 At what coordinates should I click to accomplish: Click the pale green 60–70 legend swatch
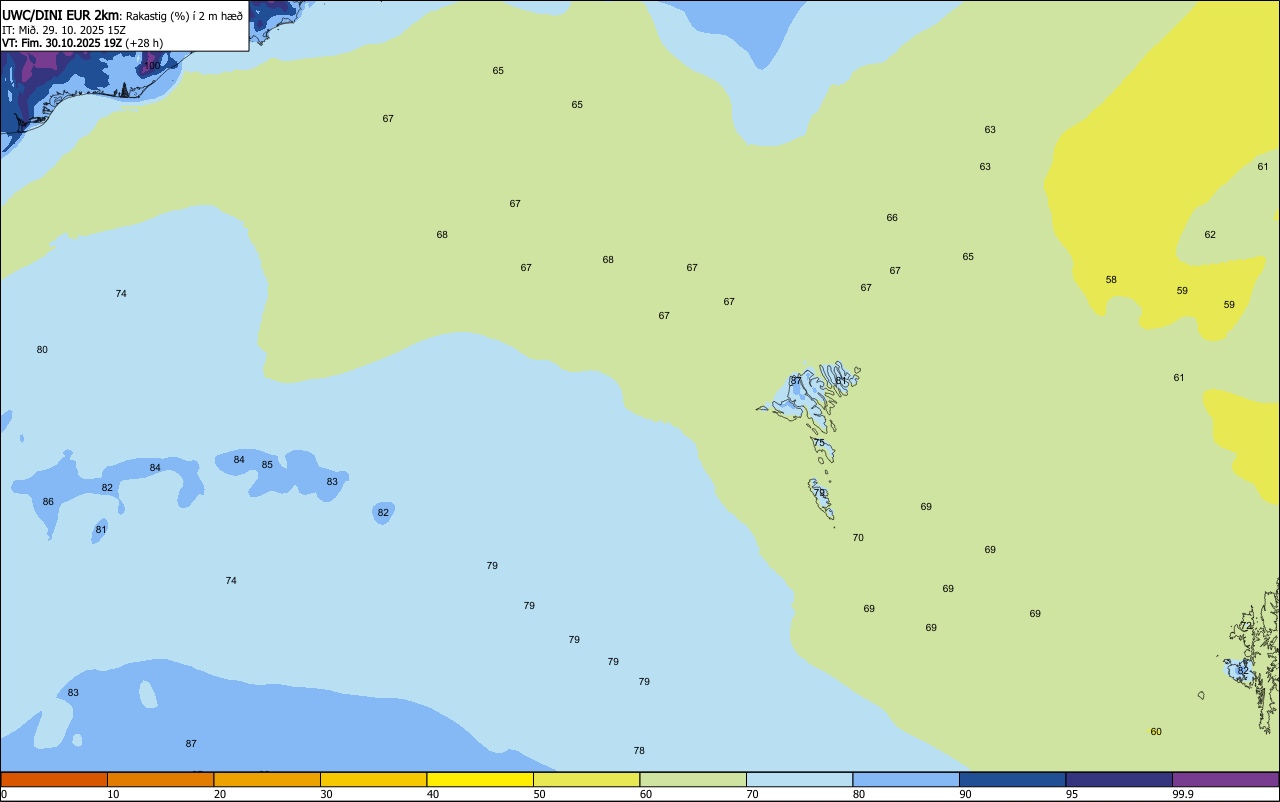coord(693,779)
